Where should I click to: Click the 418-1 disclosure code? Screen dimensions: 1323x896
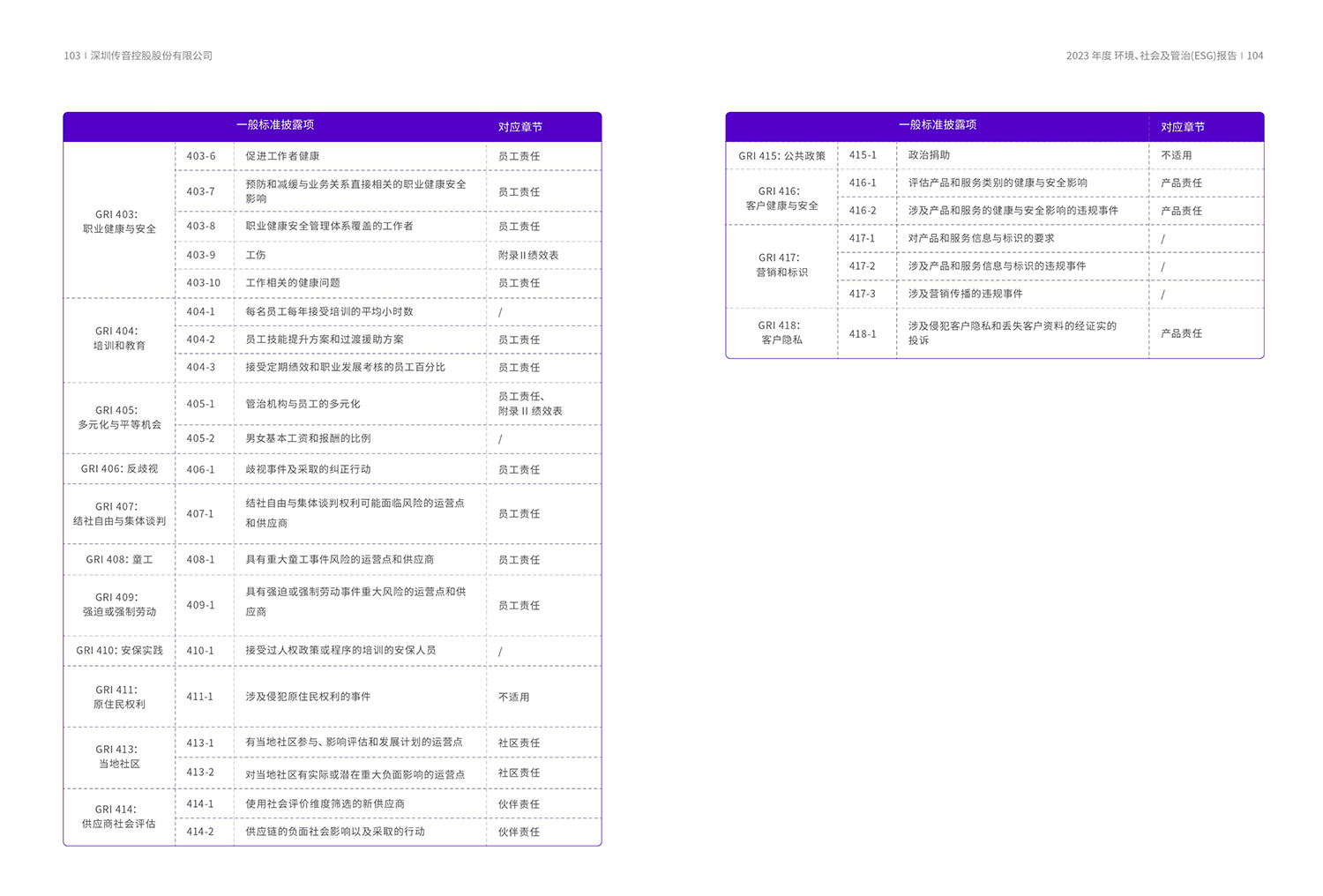point(863,333)
